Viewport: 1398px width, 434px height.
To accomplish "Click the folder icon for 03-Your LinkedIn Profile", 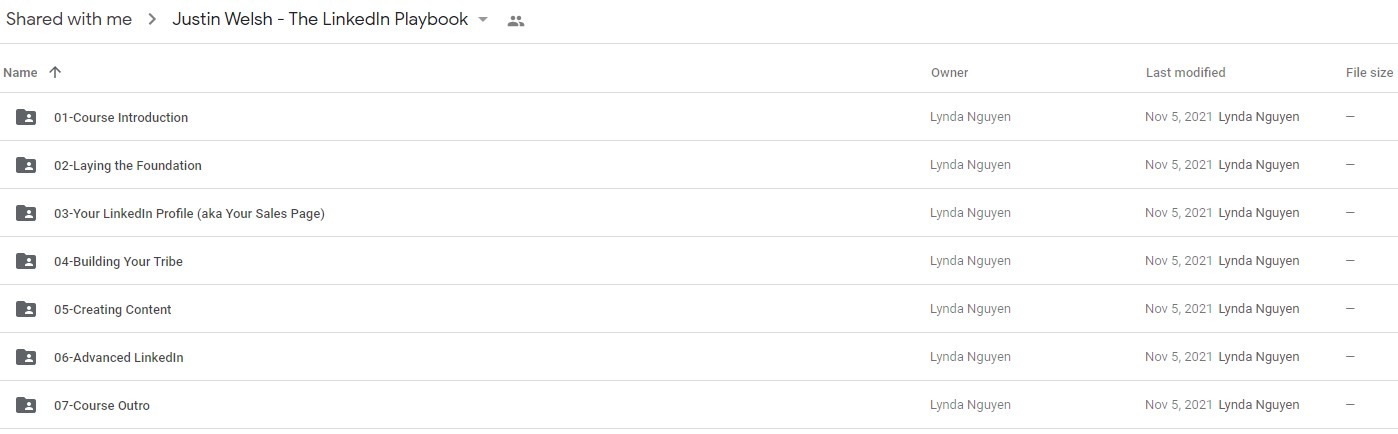I will click(26, 213).
